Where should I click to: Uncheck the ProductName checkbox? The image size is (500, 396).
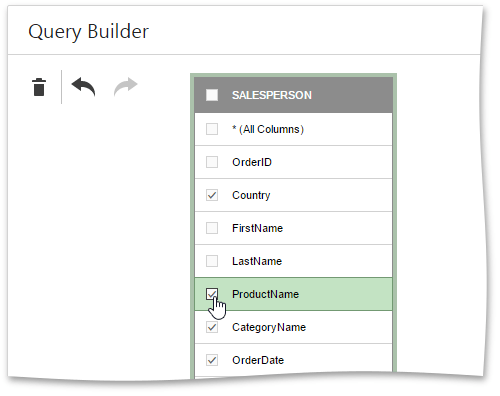[x=212, y=294]
